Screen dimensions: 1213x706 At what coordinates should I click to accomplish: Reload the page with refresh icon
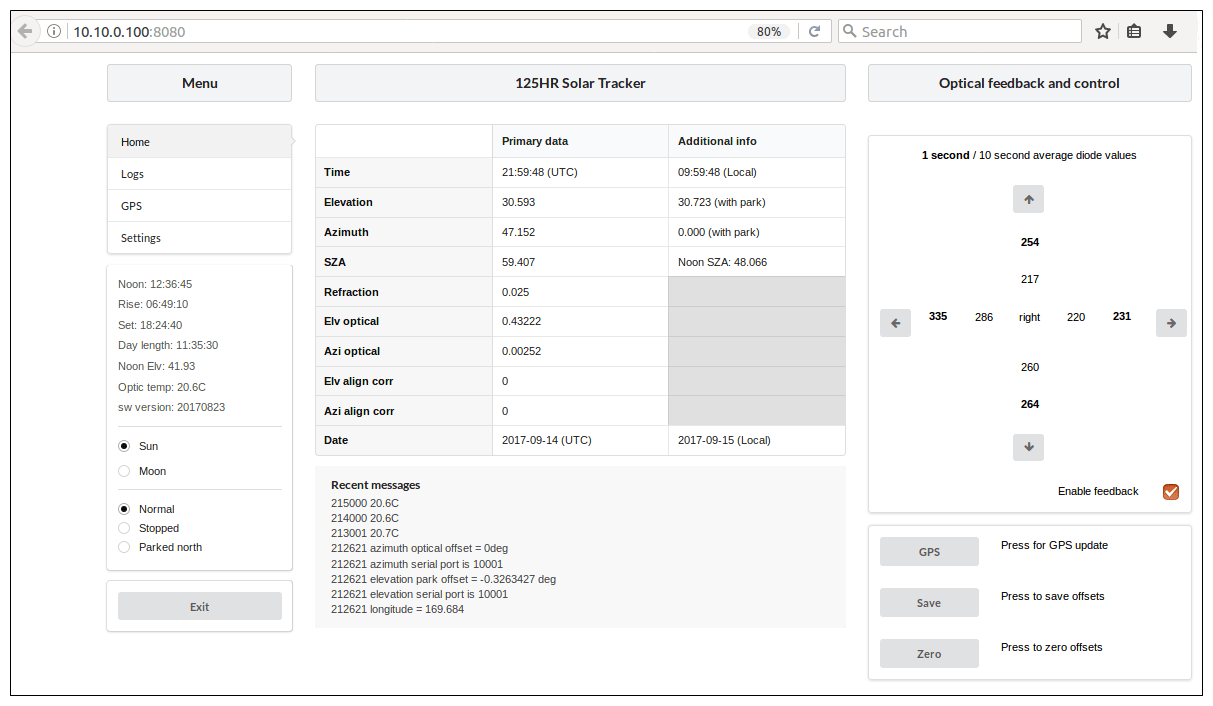[x=814, y=31]
